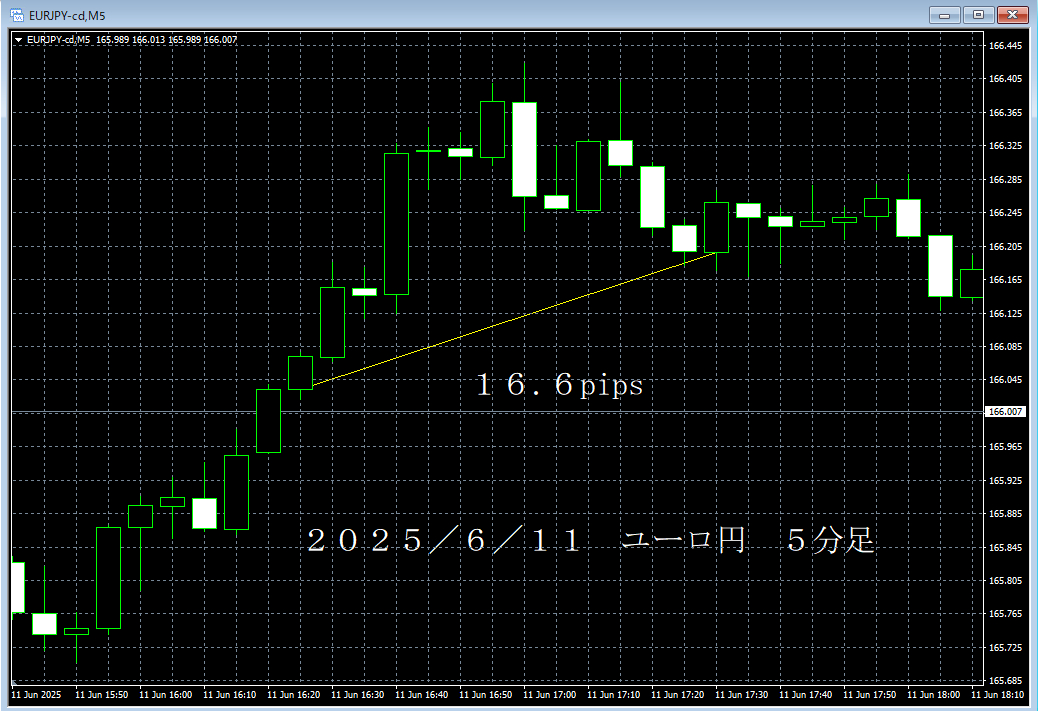
Task: Click the "11 Jun 17:00" time axis label
Action: 549,694
